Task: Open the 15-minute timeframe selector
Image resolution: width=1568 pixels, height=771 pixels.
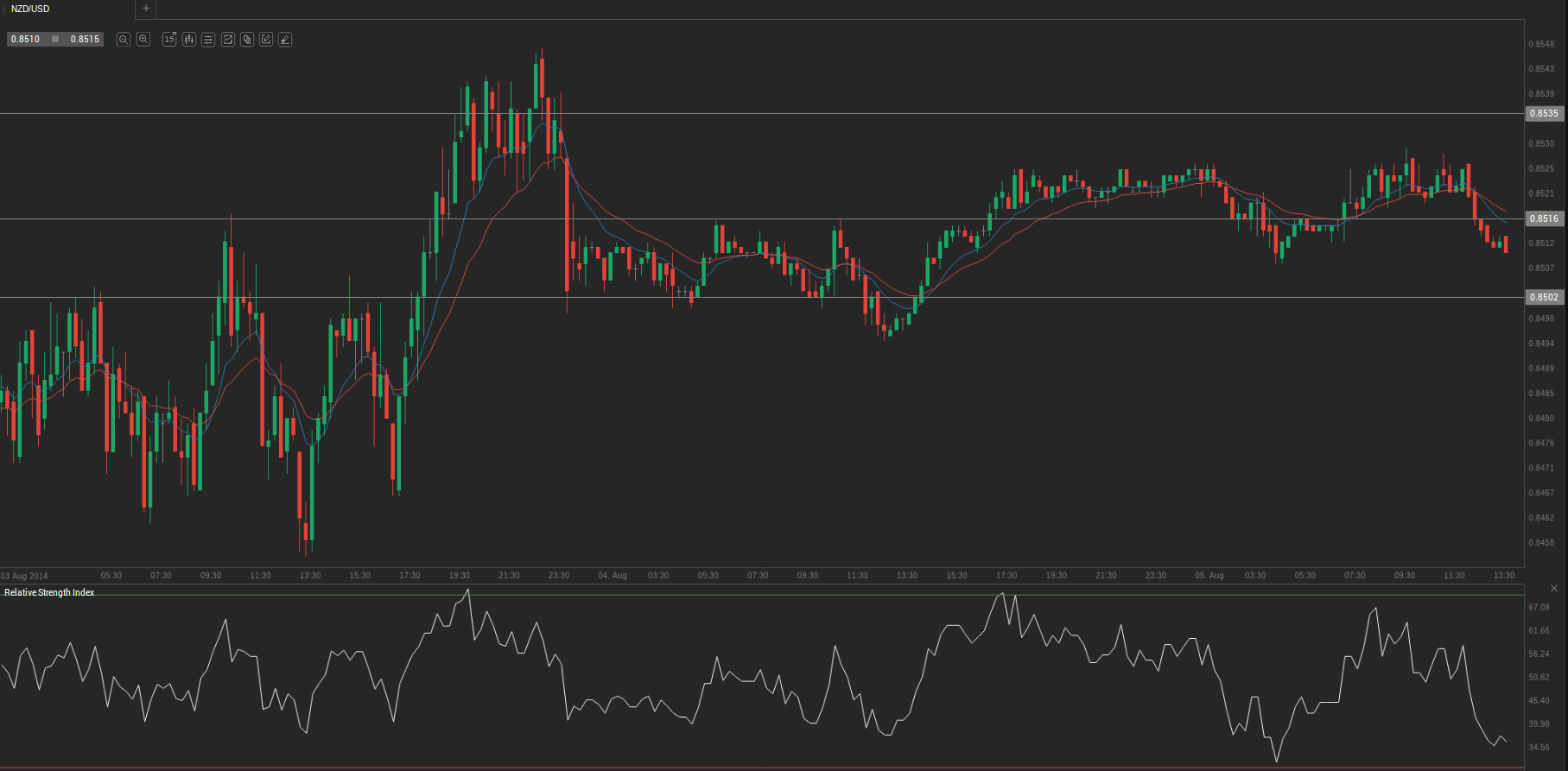Action: pyautogui.click(x=169, y=40)
